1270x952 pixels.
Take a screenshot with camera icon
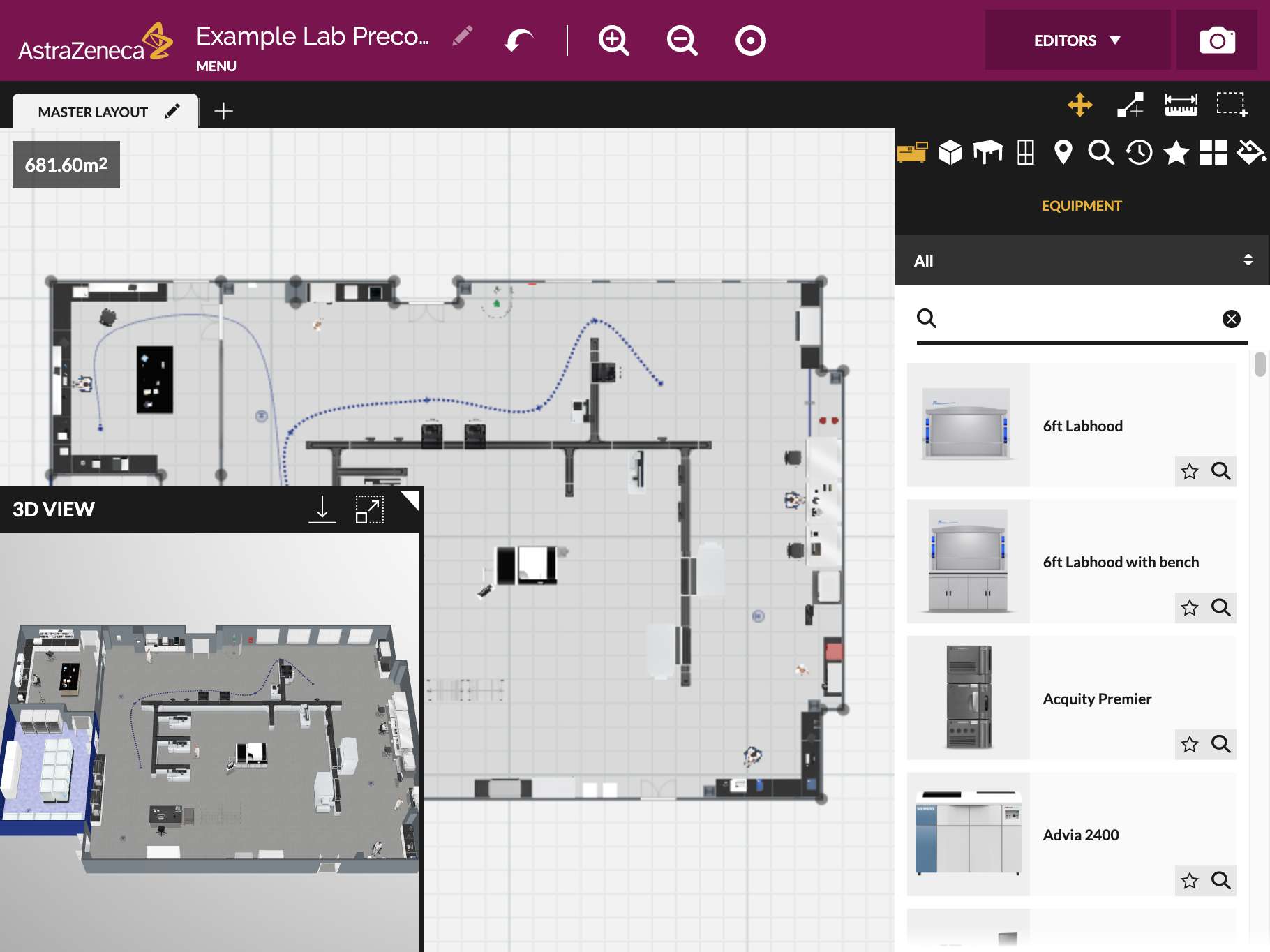(1217, 40)
